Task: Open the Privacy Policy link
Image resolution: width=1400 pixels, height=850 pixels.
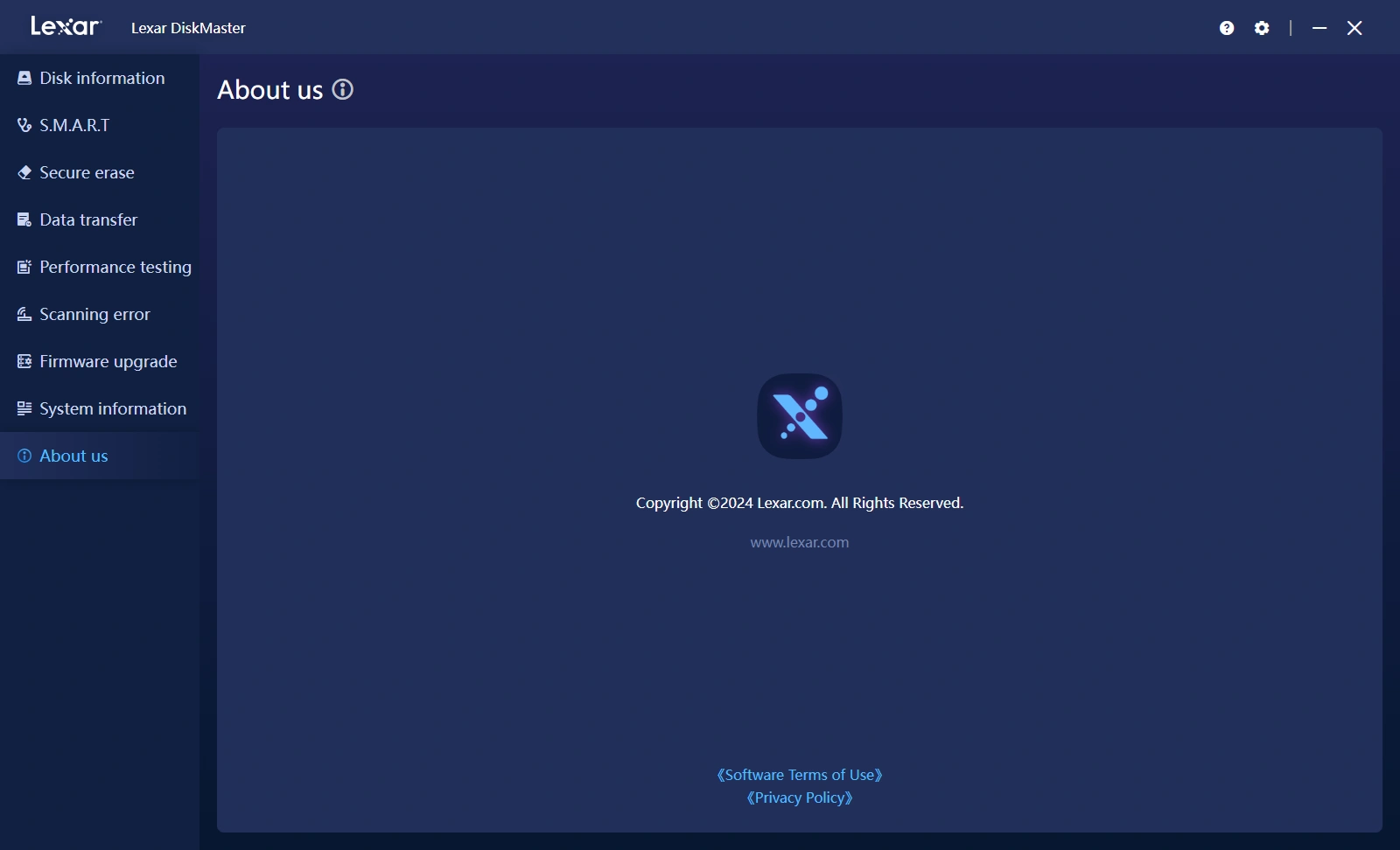Action: coord(800,798)
